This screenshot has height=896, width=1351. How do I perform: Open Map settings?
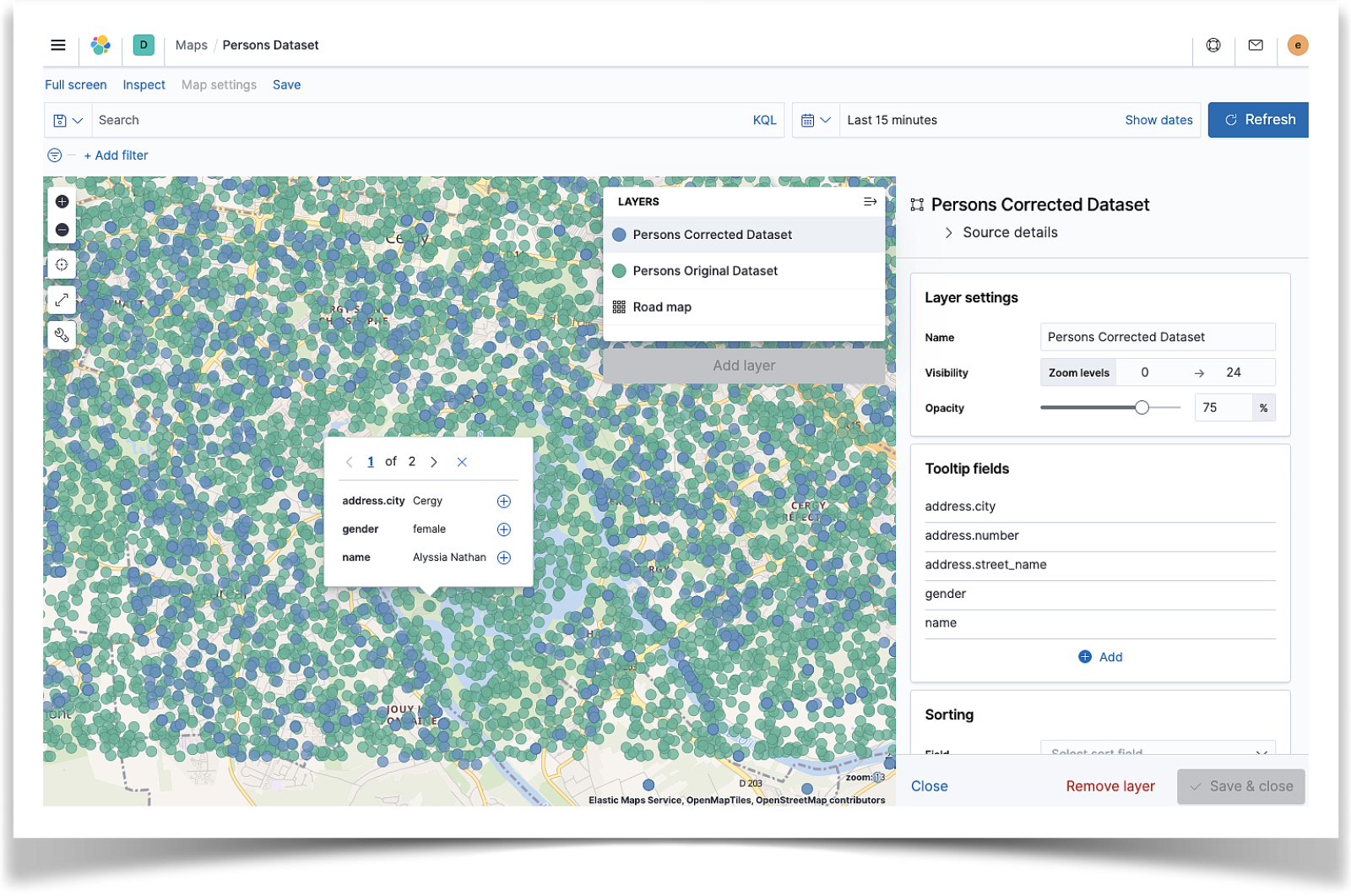[x=218, y=84]
